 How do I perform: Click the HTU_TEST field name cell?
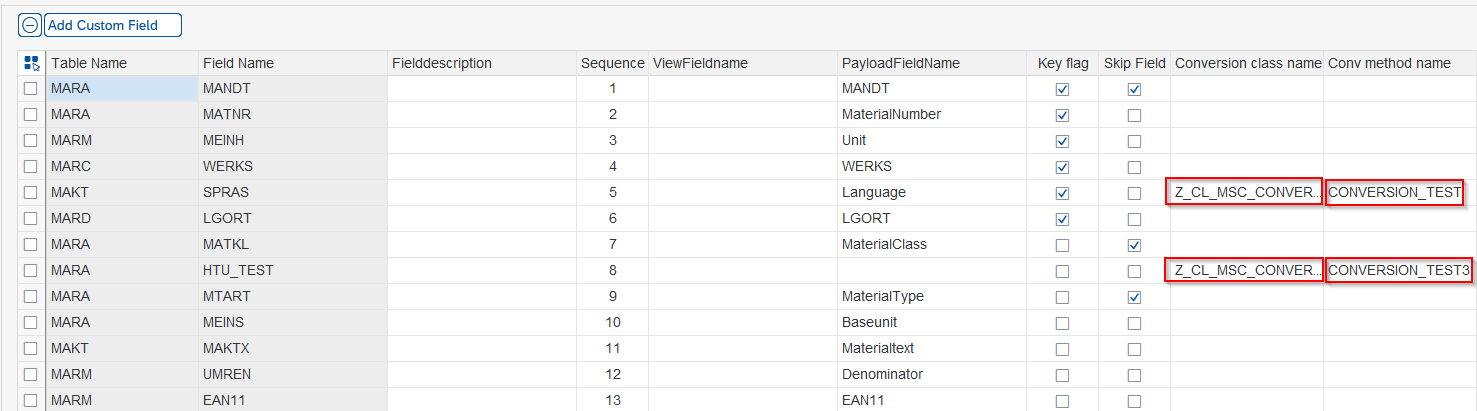click(x=292, y=271)
